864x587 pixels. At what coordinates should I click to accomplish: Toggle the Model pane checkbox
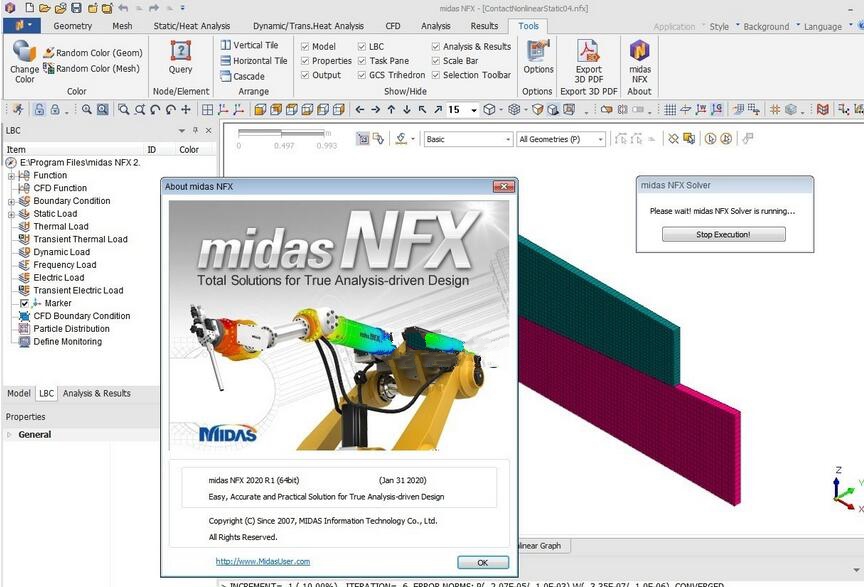305,46
